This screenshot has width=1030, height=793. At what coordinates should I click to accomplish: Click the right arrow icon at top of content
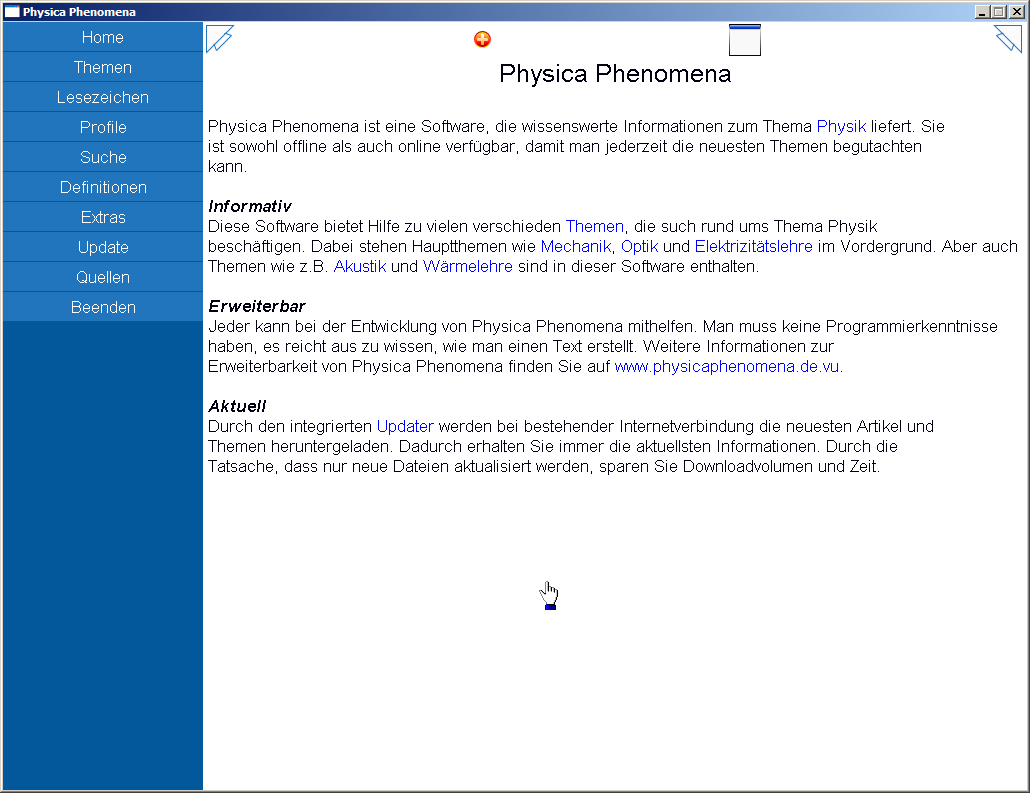pos(1008,38)
